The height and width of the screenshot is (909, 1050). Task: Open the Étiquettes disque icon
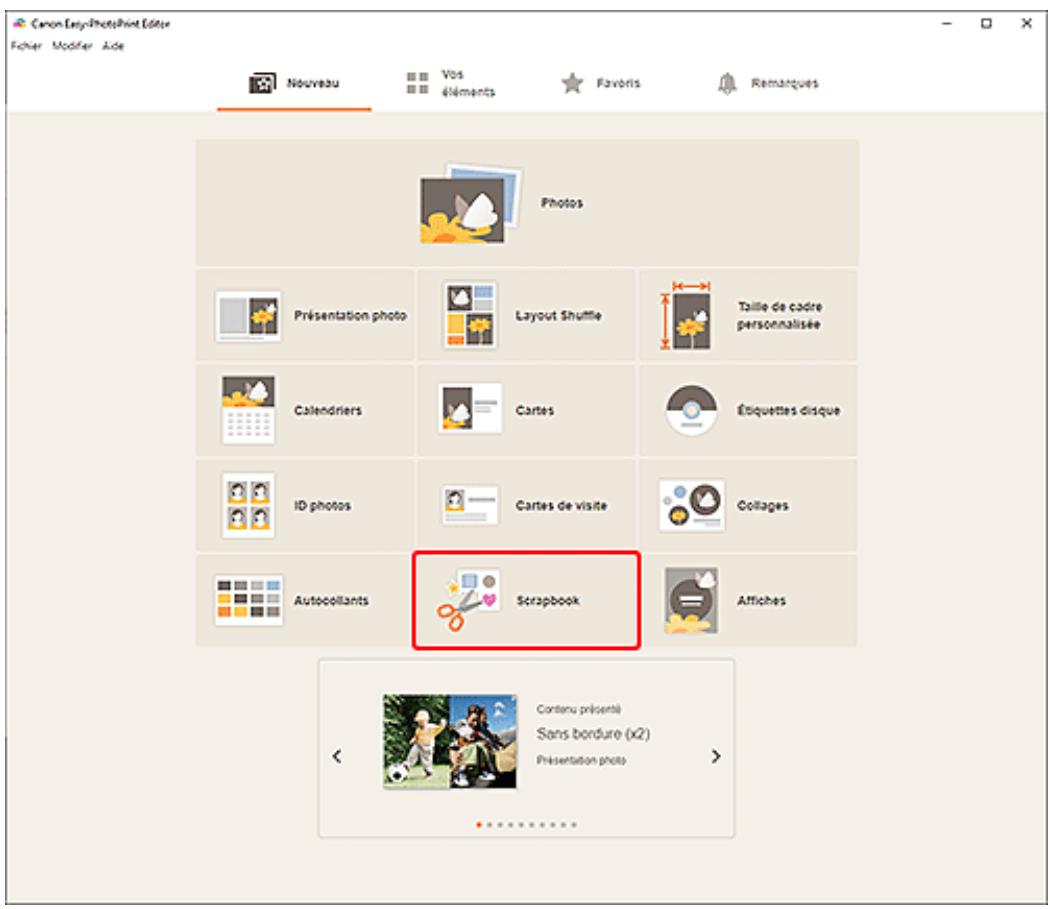[691, 409]
